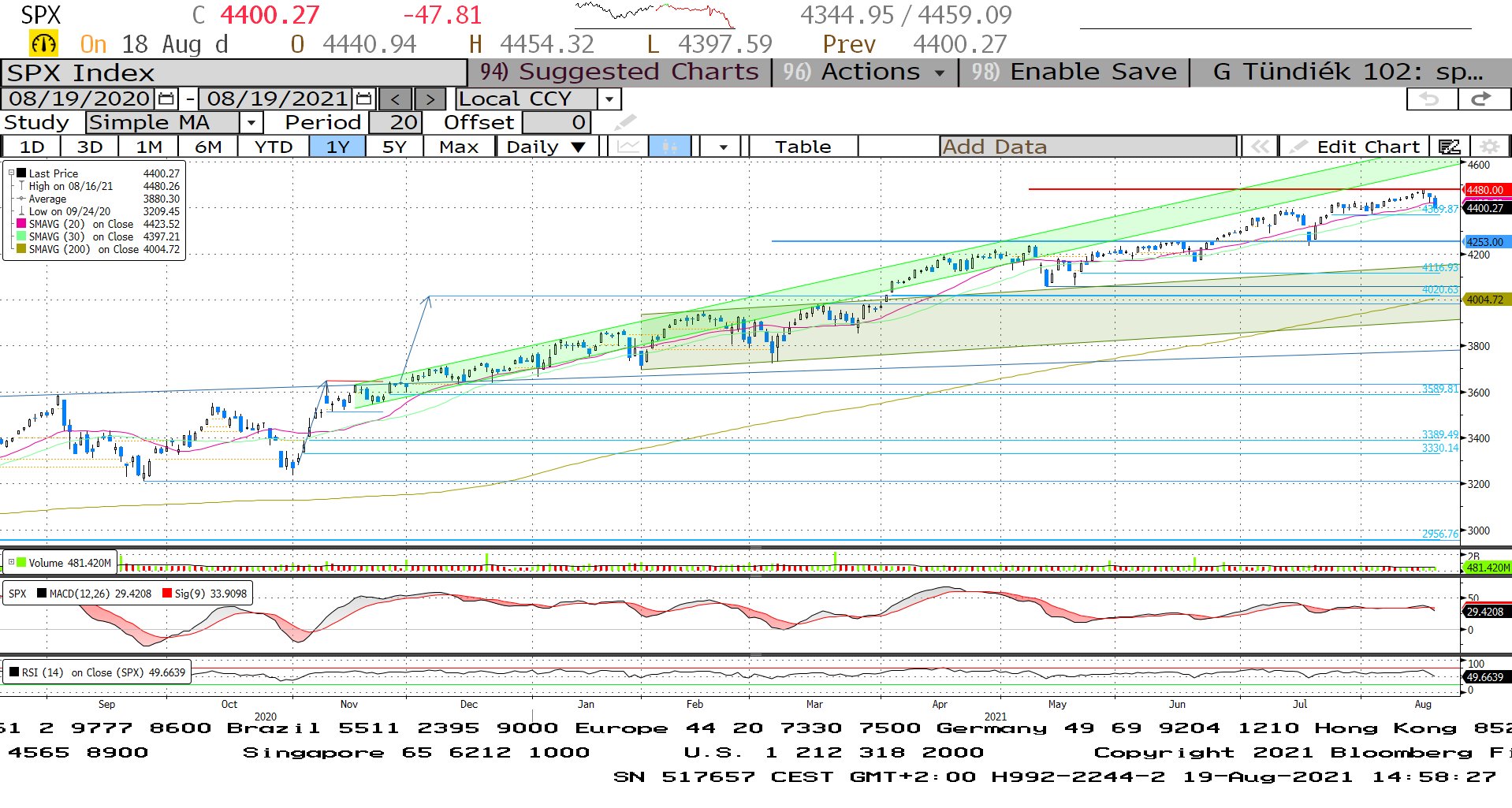Open the Actions dropdown menu
Image resolution: width=1512 pixels, height=808 pixels.
tap(865, 72)
